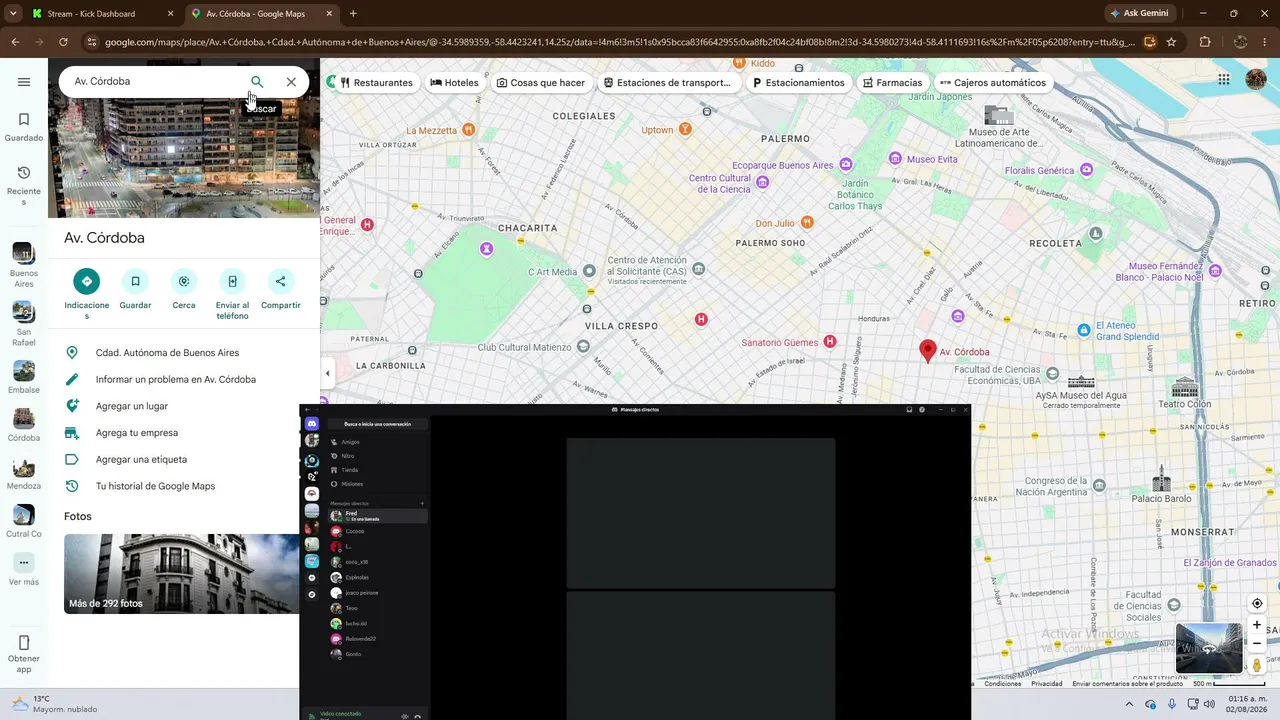Click 'Agrega tu empresa'
The width and height of the screenshot is (1280, 720).
137,433
